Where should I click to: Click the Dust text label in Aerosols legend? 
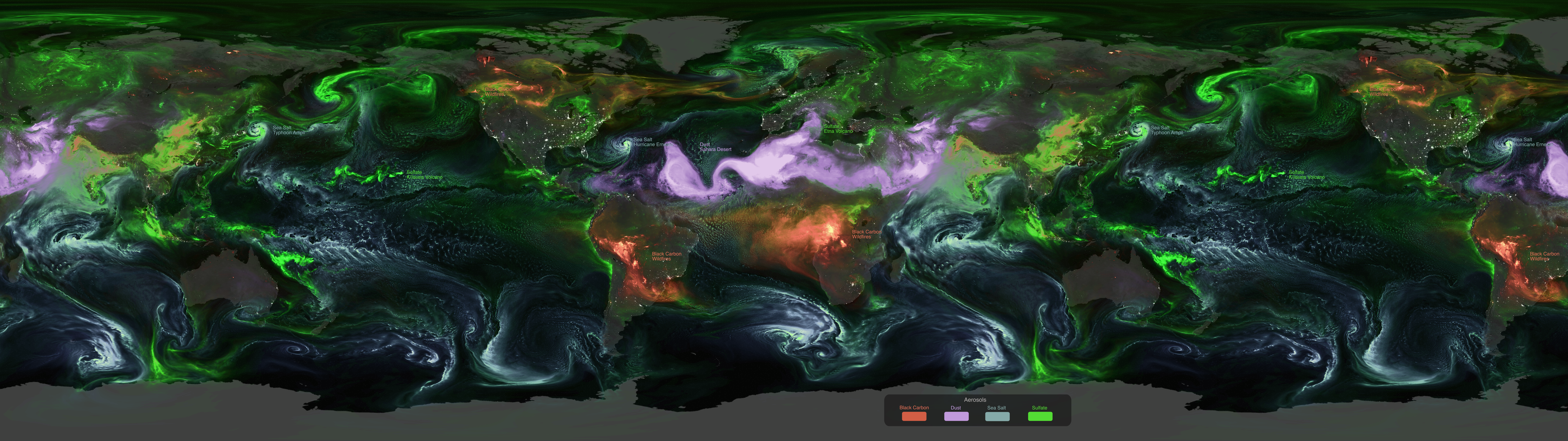pyautogui.click(x=956, y=408)
